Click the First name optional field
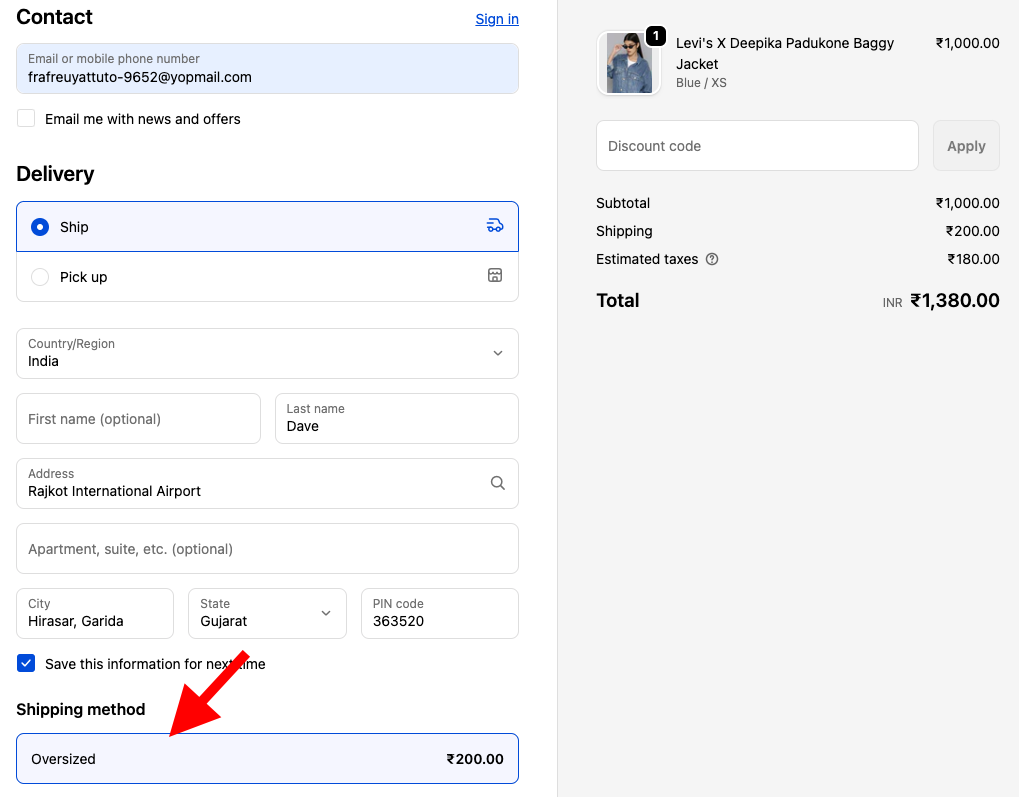 (x=138, y=419)
